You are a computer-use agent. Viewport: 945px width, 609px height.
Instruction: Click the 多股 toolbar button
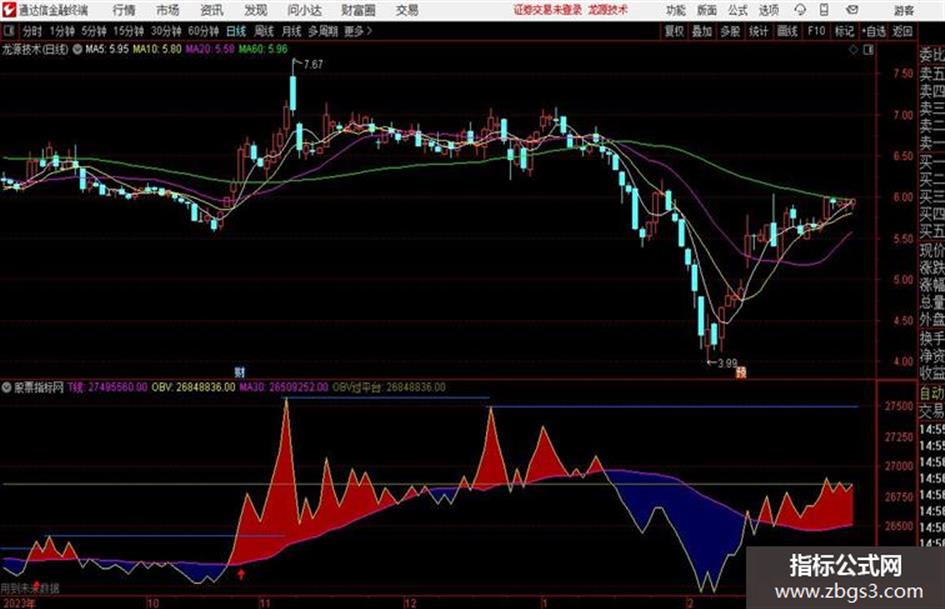click(730, 31)
